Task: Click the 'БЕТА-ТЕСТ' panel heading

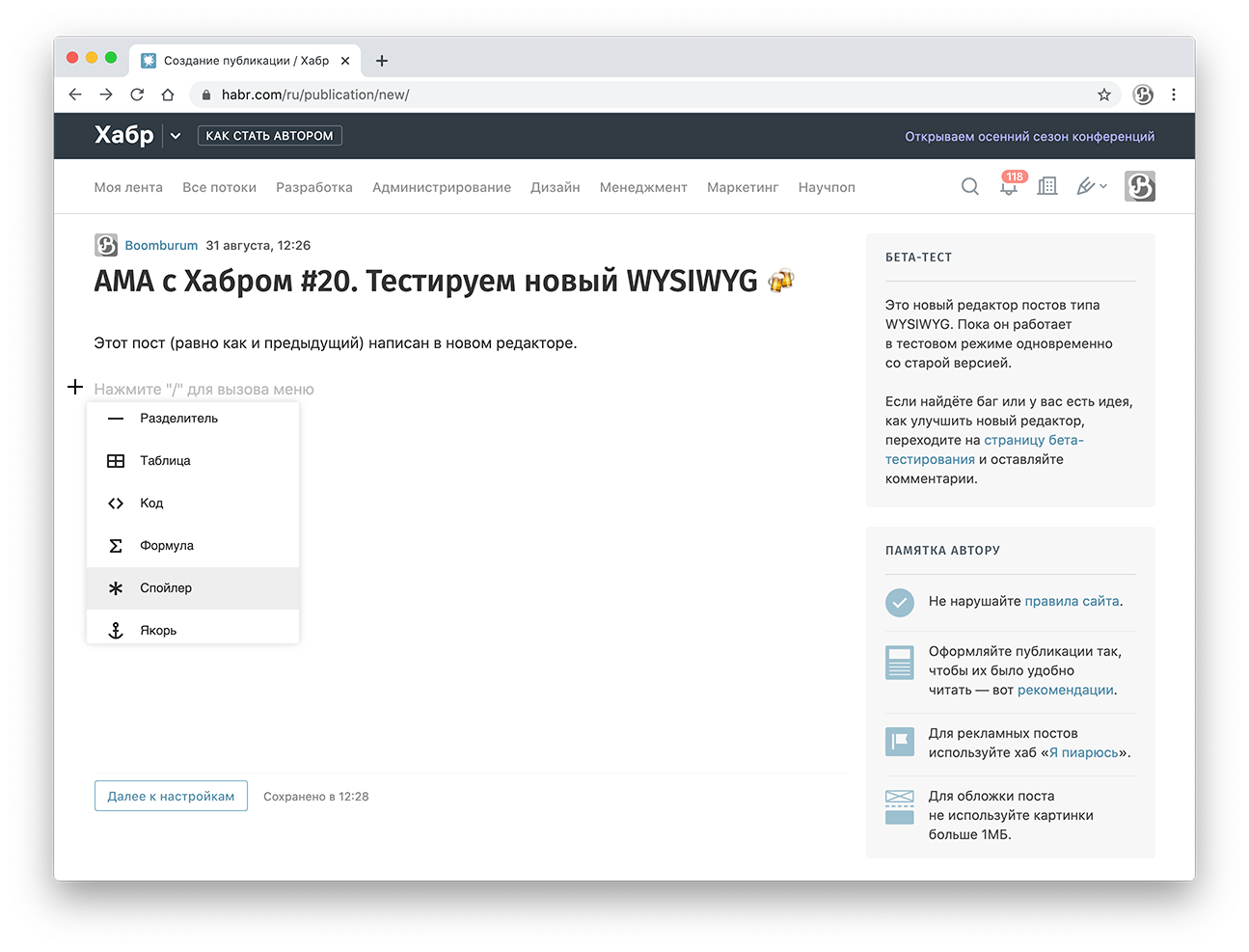Action: (x=919, y=258)
